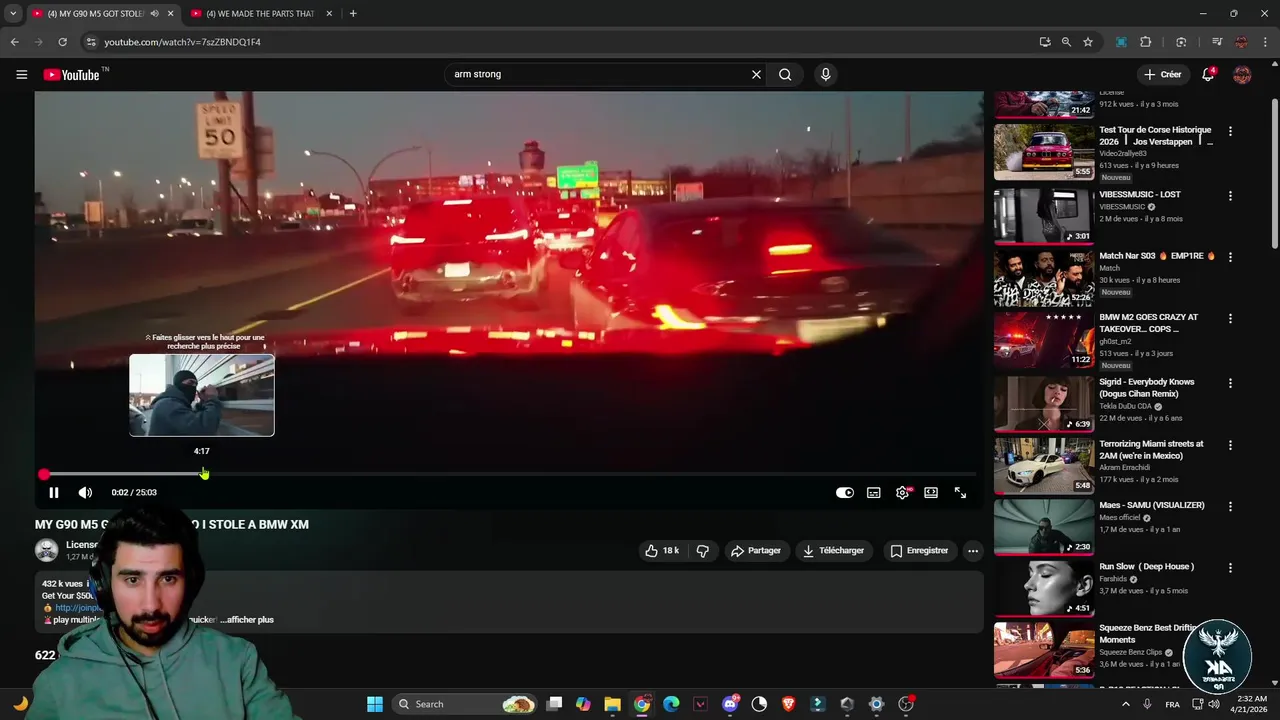Viewport: 1280px width, 720px height.
Task: Start voice search with the microphone
Action: pos(825,74)
